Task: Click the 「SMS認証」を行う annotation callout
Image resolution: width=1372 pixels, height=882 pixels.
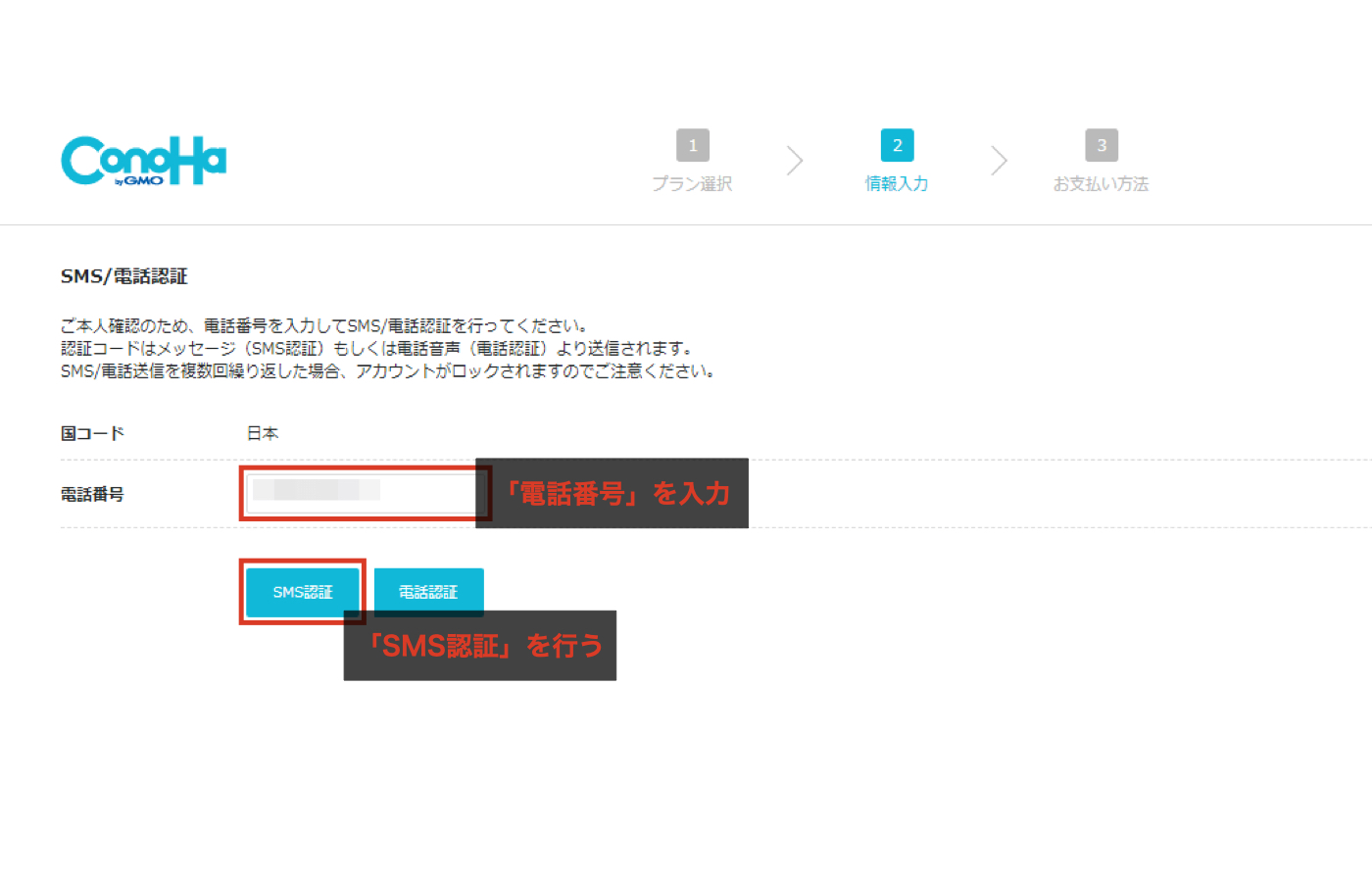Action: 482,646
